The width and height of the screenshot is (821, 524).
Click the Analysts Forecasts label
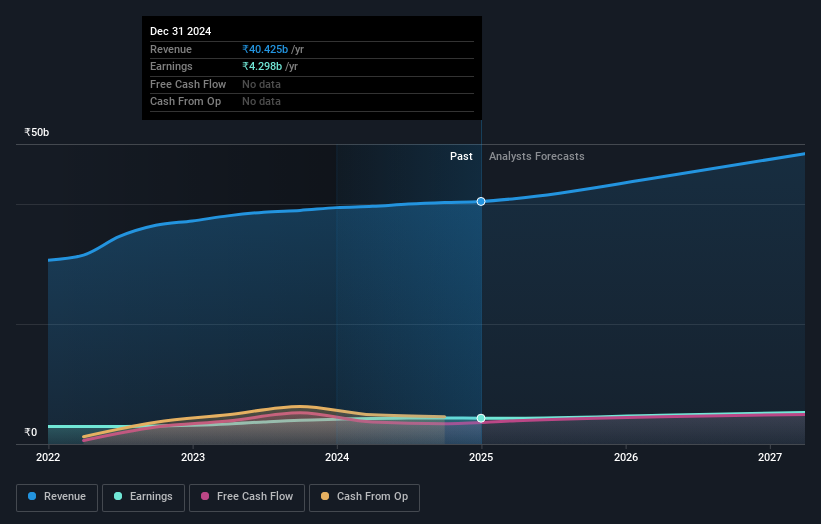537,156
